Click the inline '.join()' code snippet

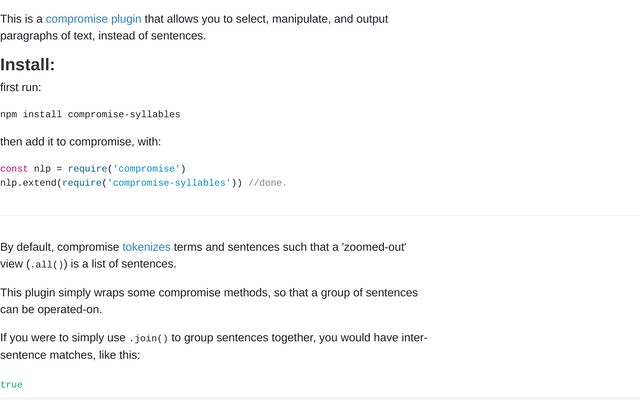pyautogui.click(x=149, y=338)
